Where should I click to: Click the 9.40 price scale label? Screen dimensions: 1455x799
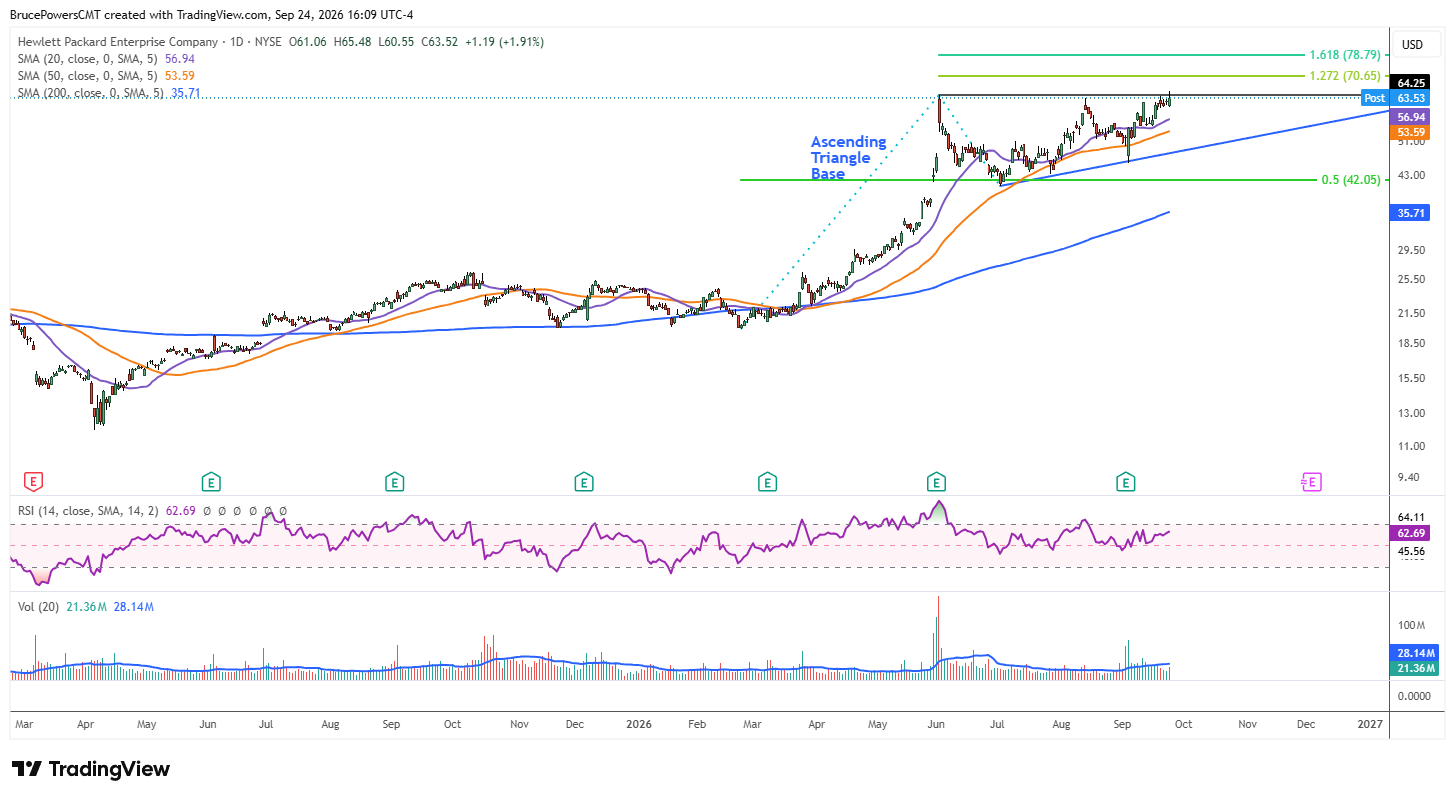(1410, 477)
